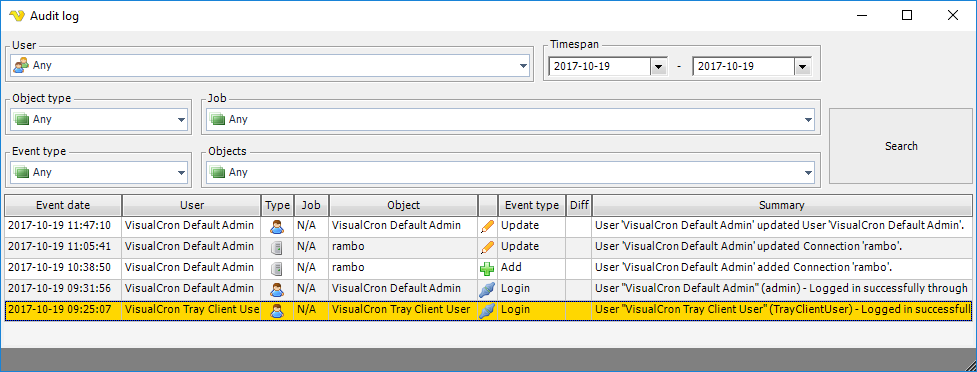Click the users icon in the User dropdown
This screenshot has width=977, height=372.
(21, 65)
